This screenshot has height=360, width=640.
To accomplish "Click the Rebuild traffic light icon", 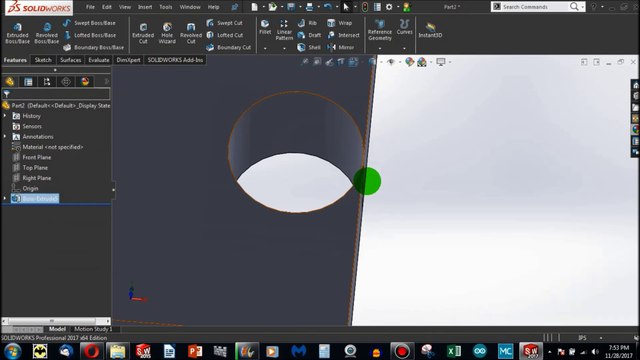I will click(365, 7).
